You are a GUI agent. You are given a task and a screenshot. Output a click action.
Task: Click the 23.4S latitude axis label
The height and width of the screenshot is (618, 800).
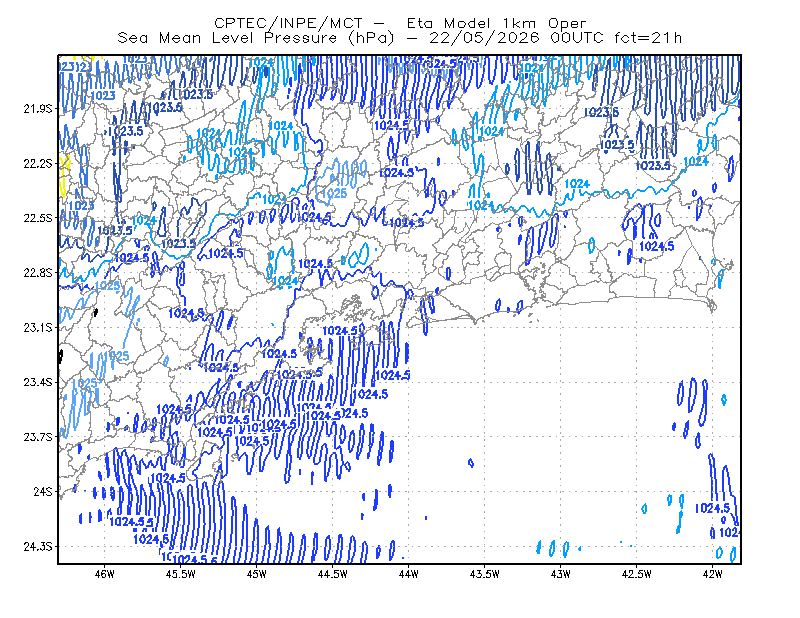click(x=38, y=382)
